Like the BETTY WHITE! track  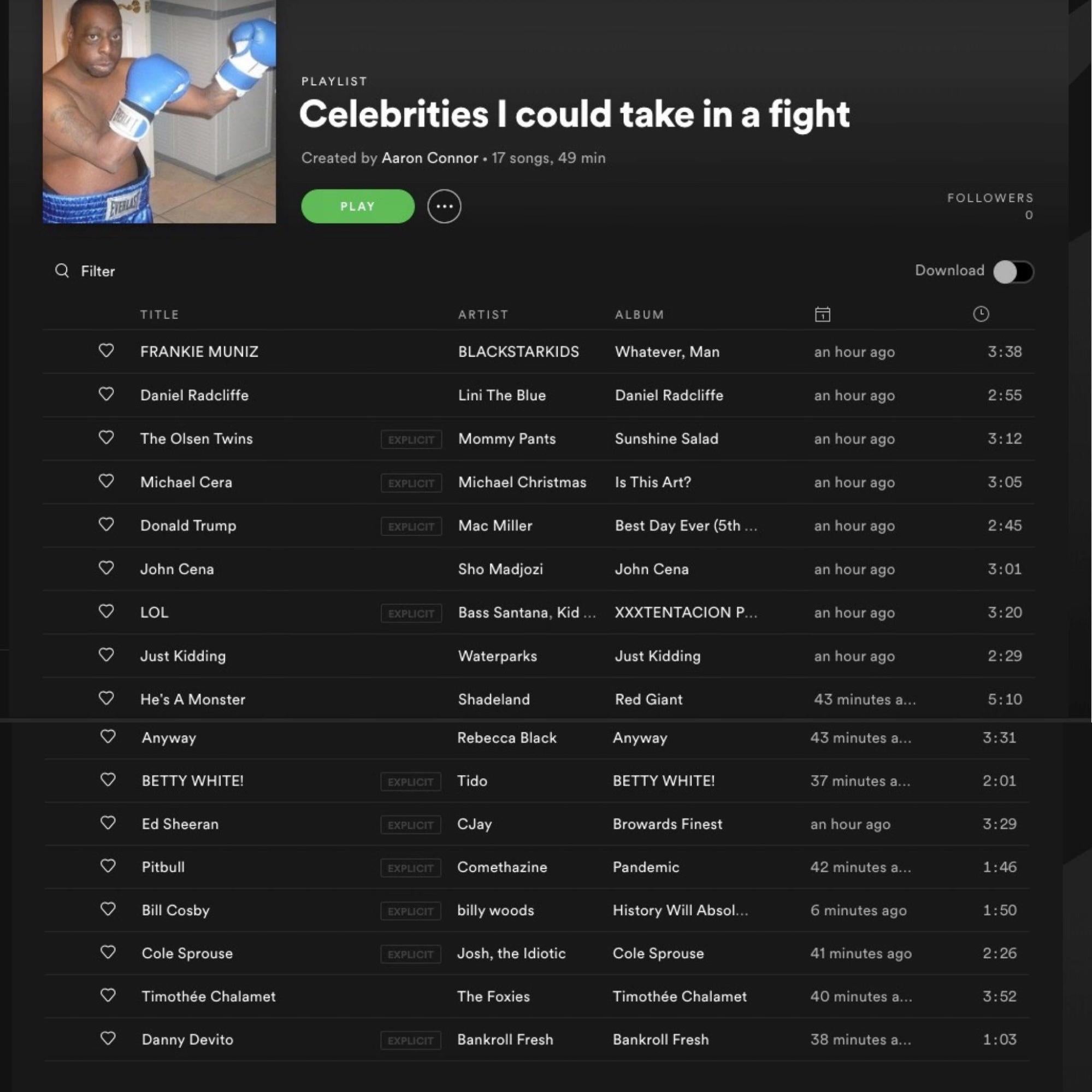(108, 780)
